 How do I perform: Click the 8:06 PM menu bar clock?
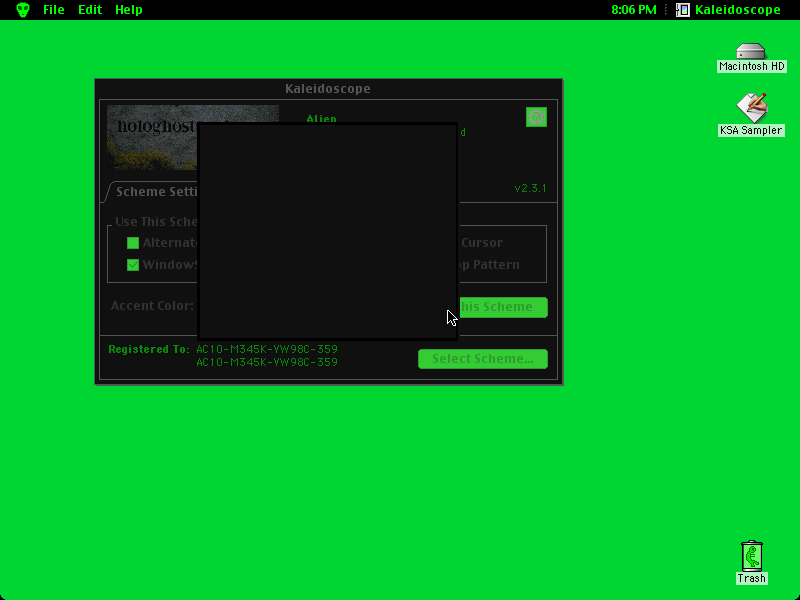[x=634, y=10]
